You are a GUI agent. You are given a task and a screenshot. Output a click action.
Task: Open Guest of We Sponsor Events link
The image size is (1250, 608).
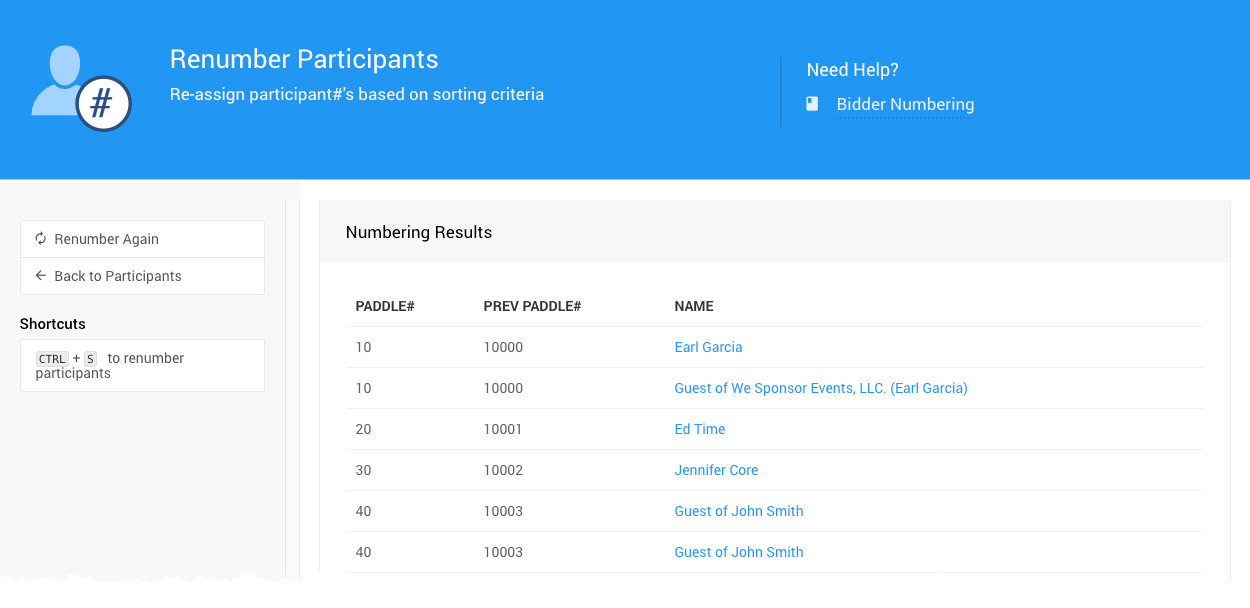click(821, 388)
